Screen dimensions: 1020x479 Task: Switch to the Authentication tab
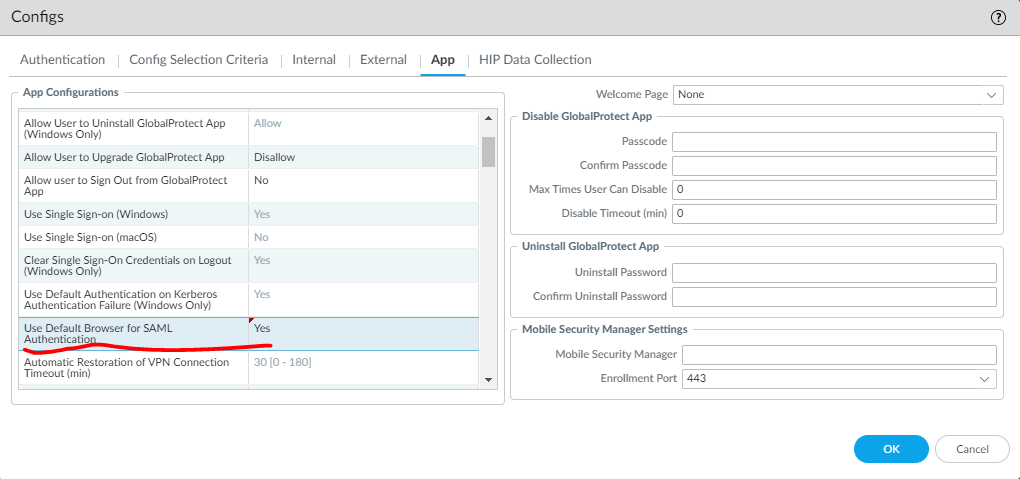click(62, 60)
